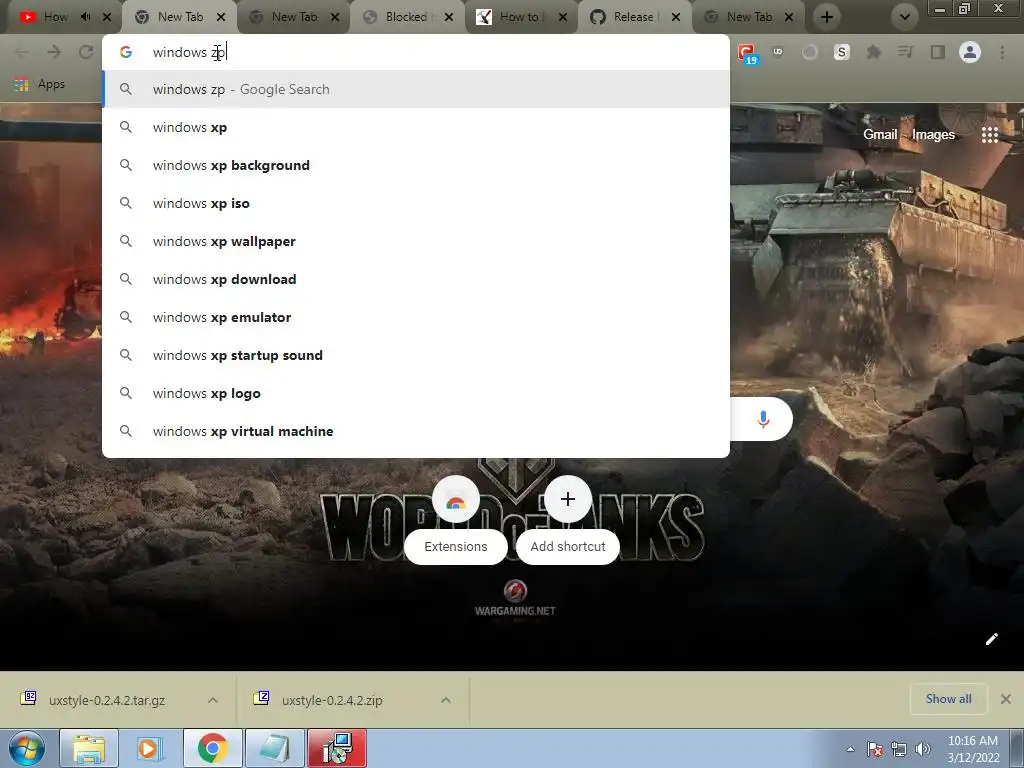Open downloaded uxstyle-0.2.4.2.tar.gz file
The height and width of the screenshot is (768, 1024).
106,700
